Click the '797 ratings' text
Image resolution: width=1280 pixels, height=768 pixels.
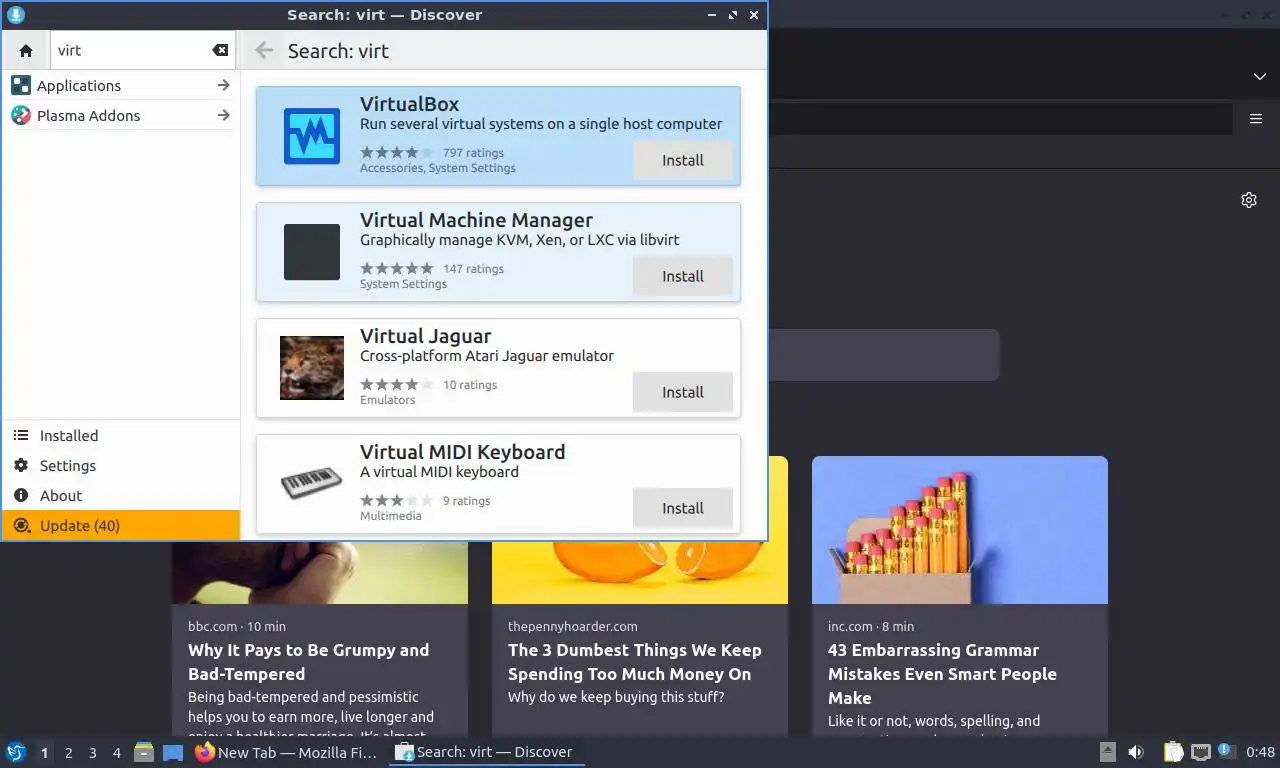pos(473,153)
